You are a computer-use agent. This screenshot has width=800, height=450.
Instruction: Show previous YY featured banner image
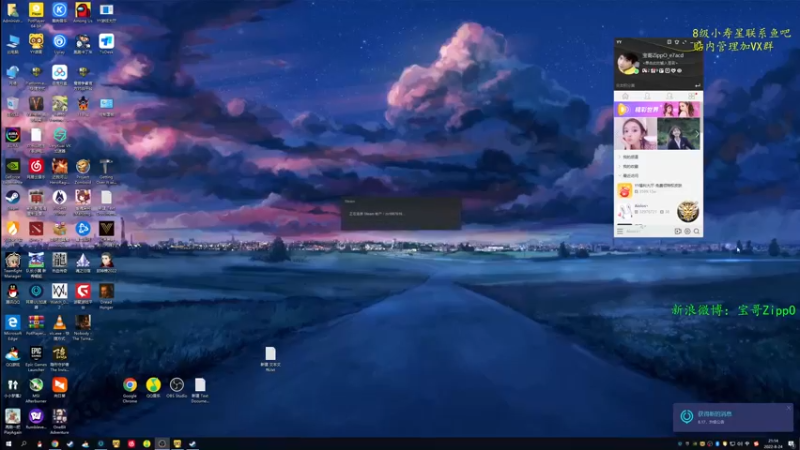point(618,134)
